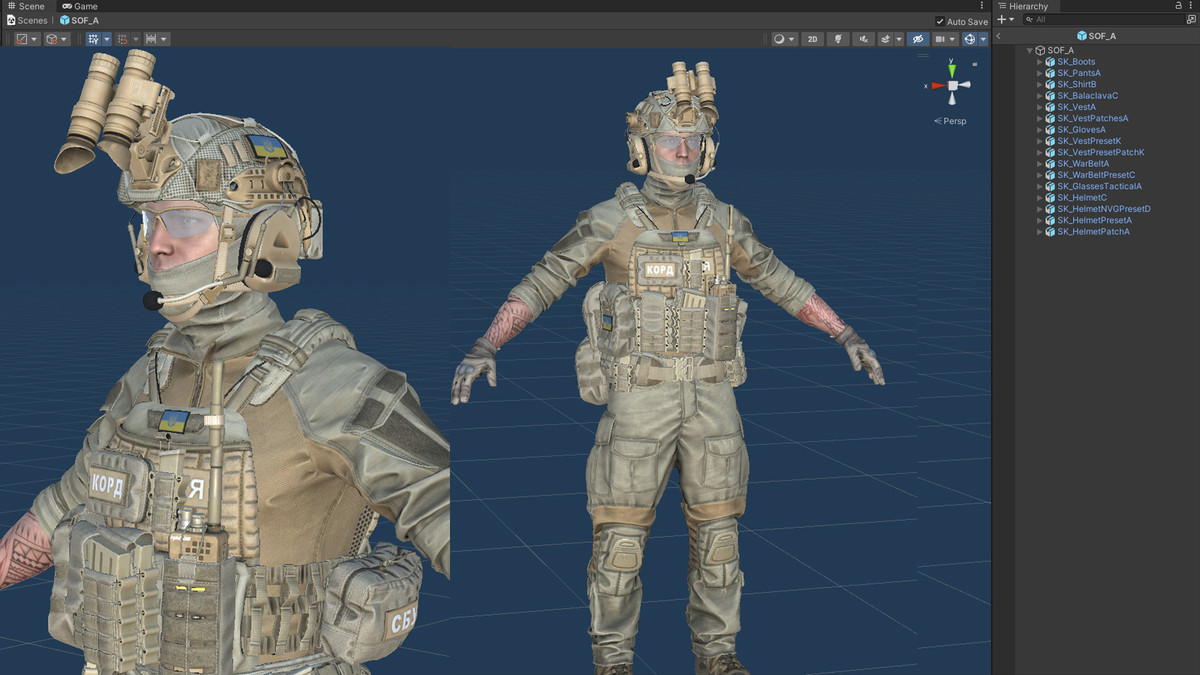Select SK_VestPresetPatchK in the hierarchy
The image size is (1200, 675).
tap(1100, 153)
